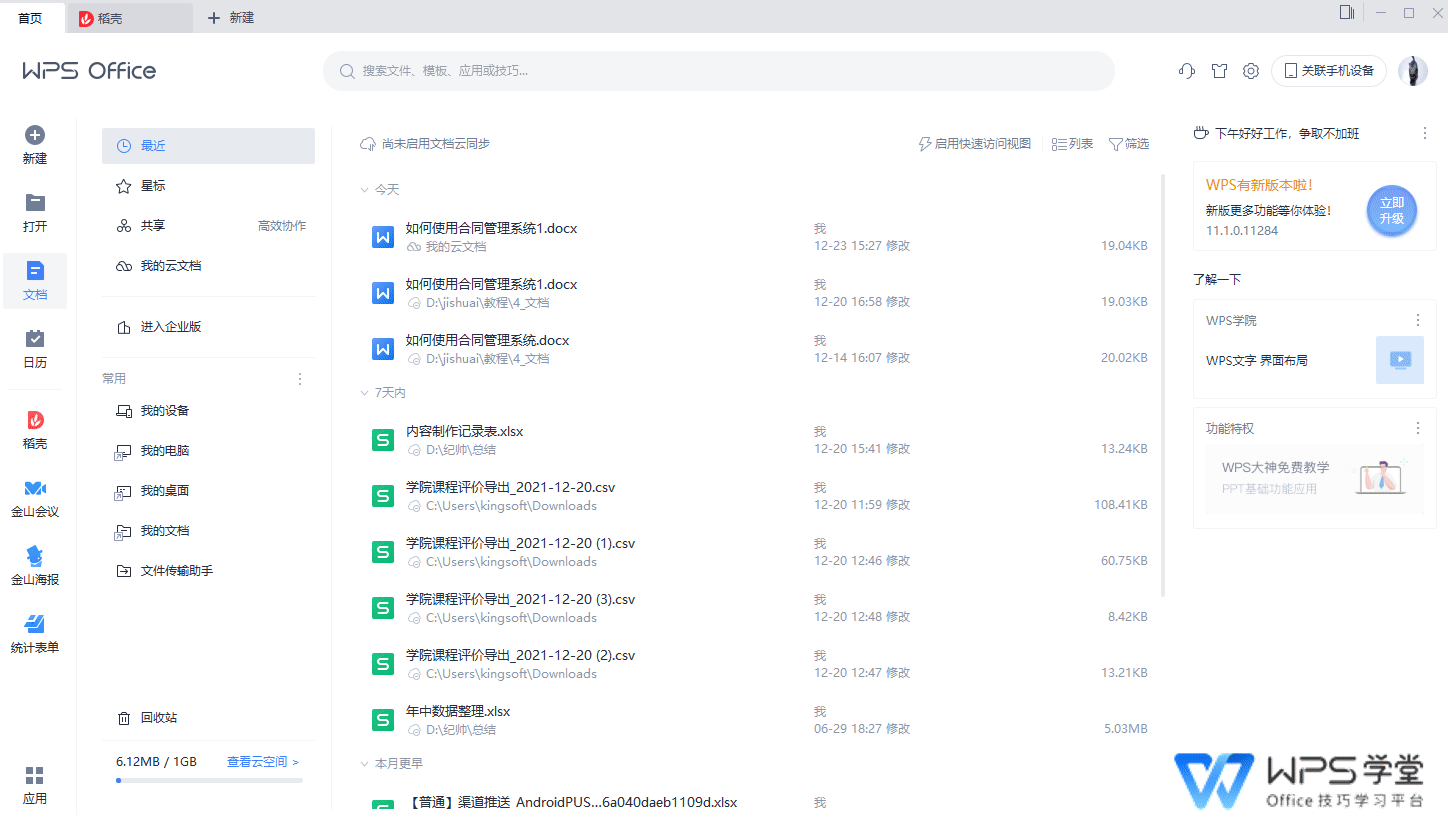Open the 日历 calendar icon
Viewport: 1448px width, 824px height.
tap(35, 339)
